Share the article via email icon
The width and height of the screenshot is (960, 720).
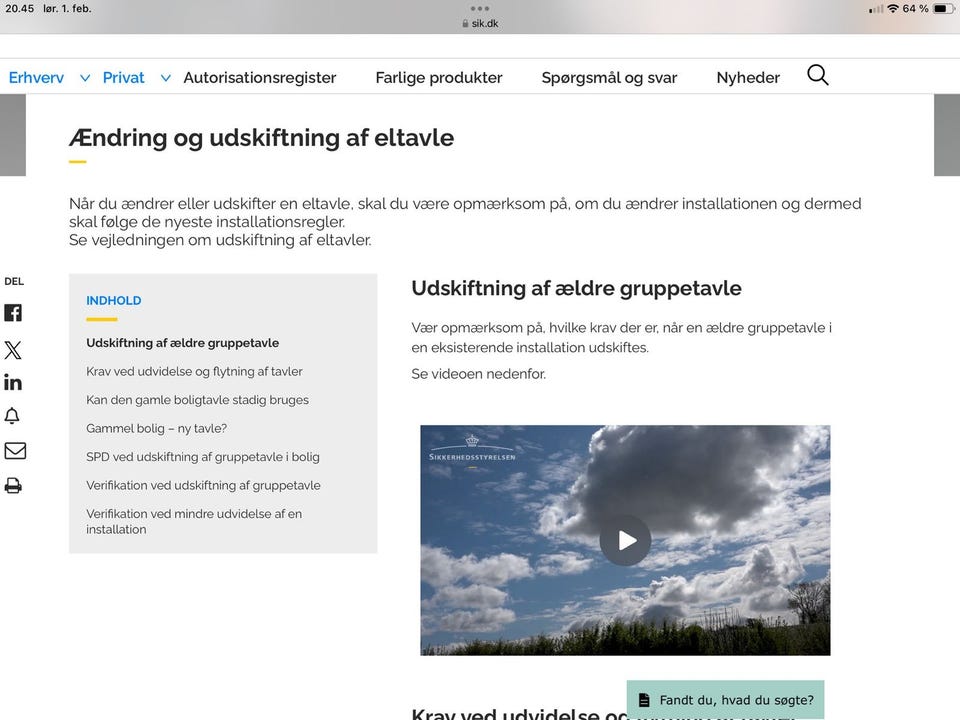click(13, 450)
